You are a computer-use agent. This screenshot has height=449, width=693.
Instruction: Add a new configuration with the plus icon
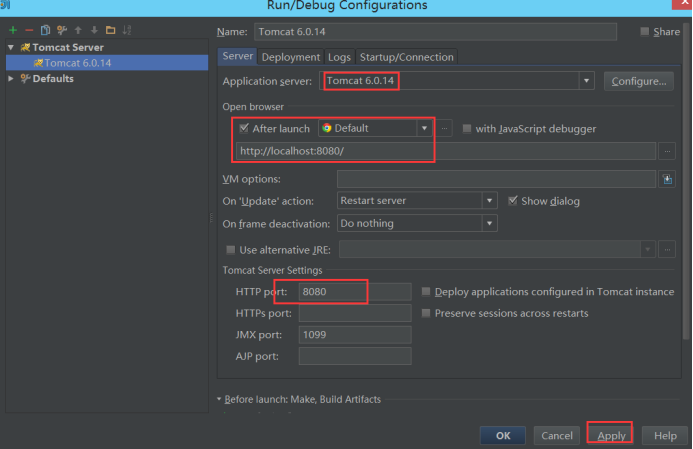tap(13, 30)
